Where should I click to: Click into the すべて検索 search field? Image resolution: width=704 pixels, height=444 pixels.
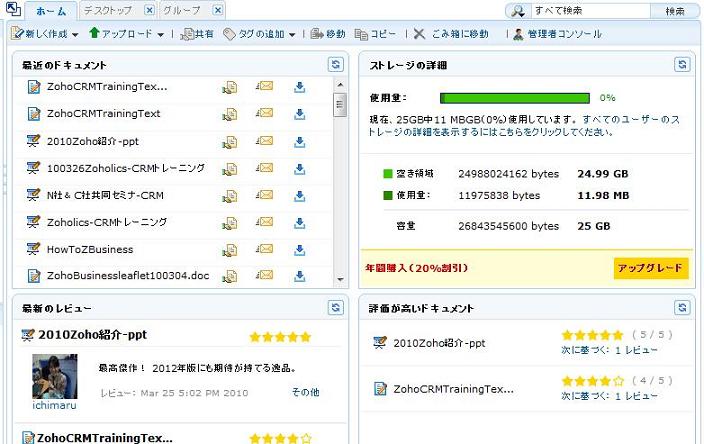(x=590, y=11)
